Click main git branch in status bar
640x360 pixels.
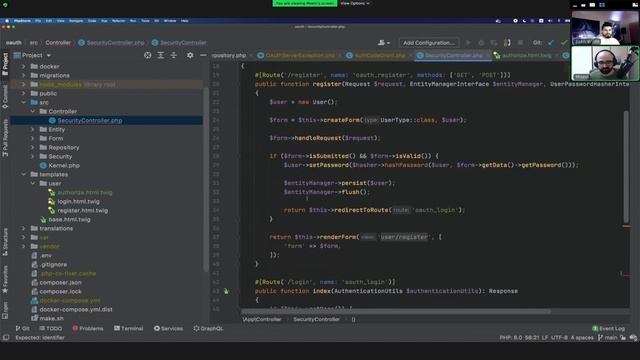(x=607, y=338)
